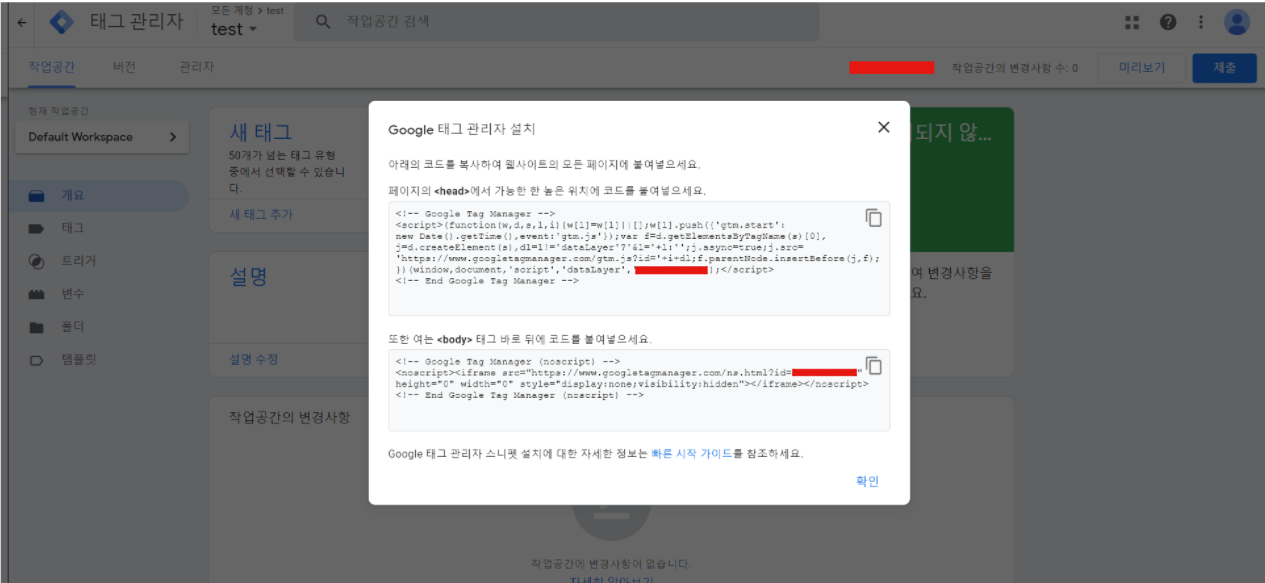Viewport: 1265px width, 583px height.
Task: Close the Tag Manager install dialog
Action: click(883, 127)
